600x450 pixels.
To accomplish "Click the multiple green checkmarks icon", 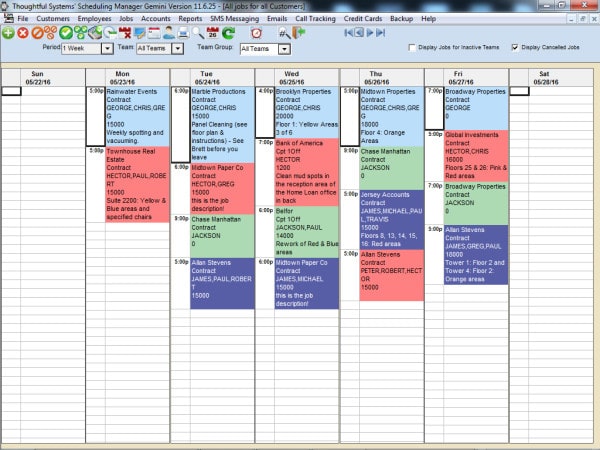I will (x=80, y=33).
